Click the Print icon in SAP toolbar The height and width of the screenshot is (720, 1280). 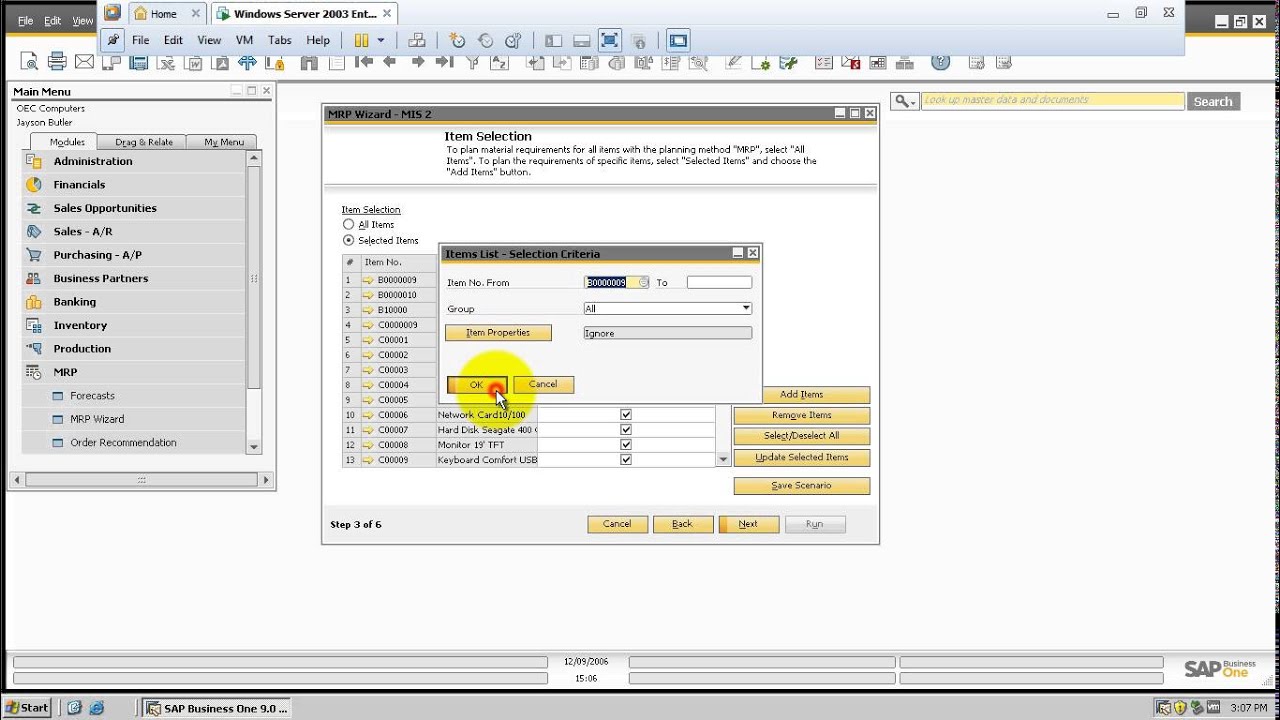click(57, 61)
